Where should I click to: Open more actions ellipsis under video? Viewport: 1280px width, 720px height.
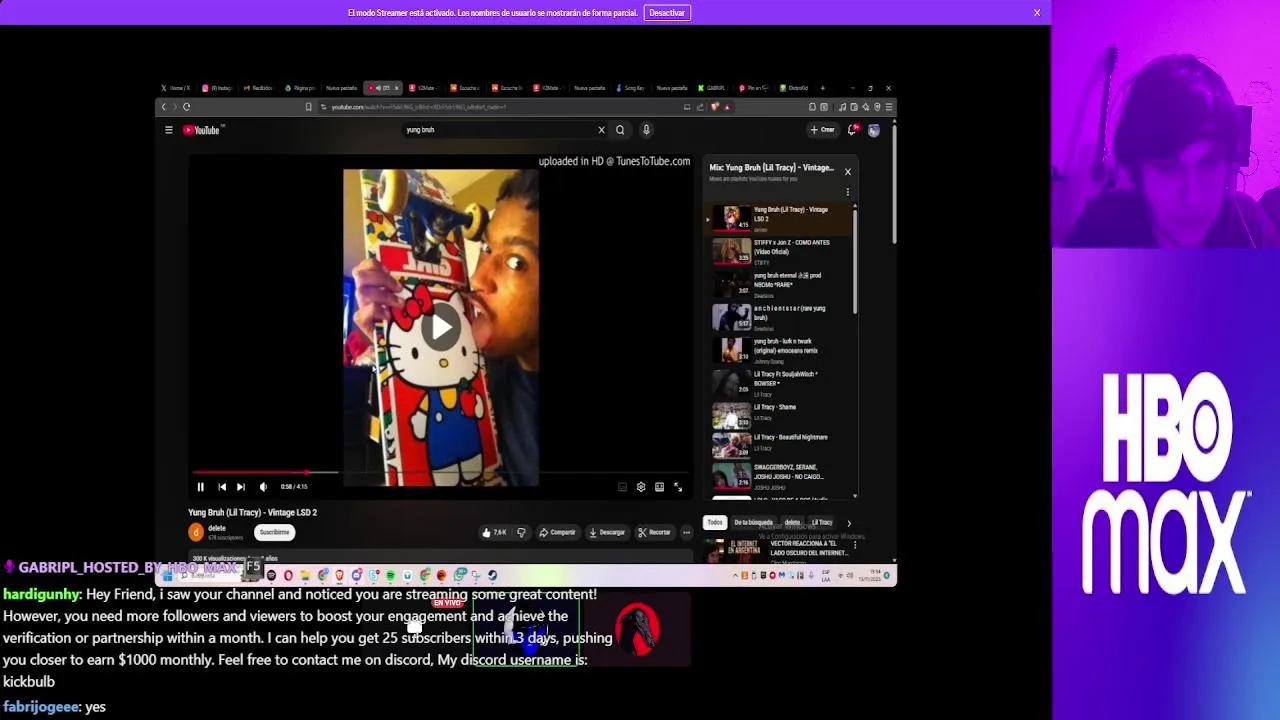pyautogui.click(x=686, y=532)
